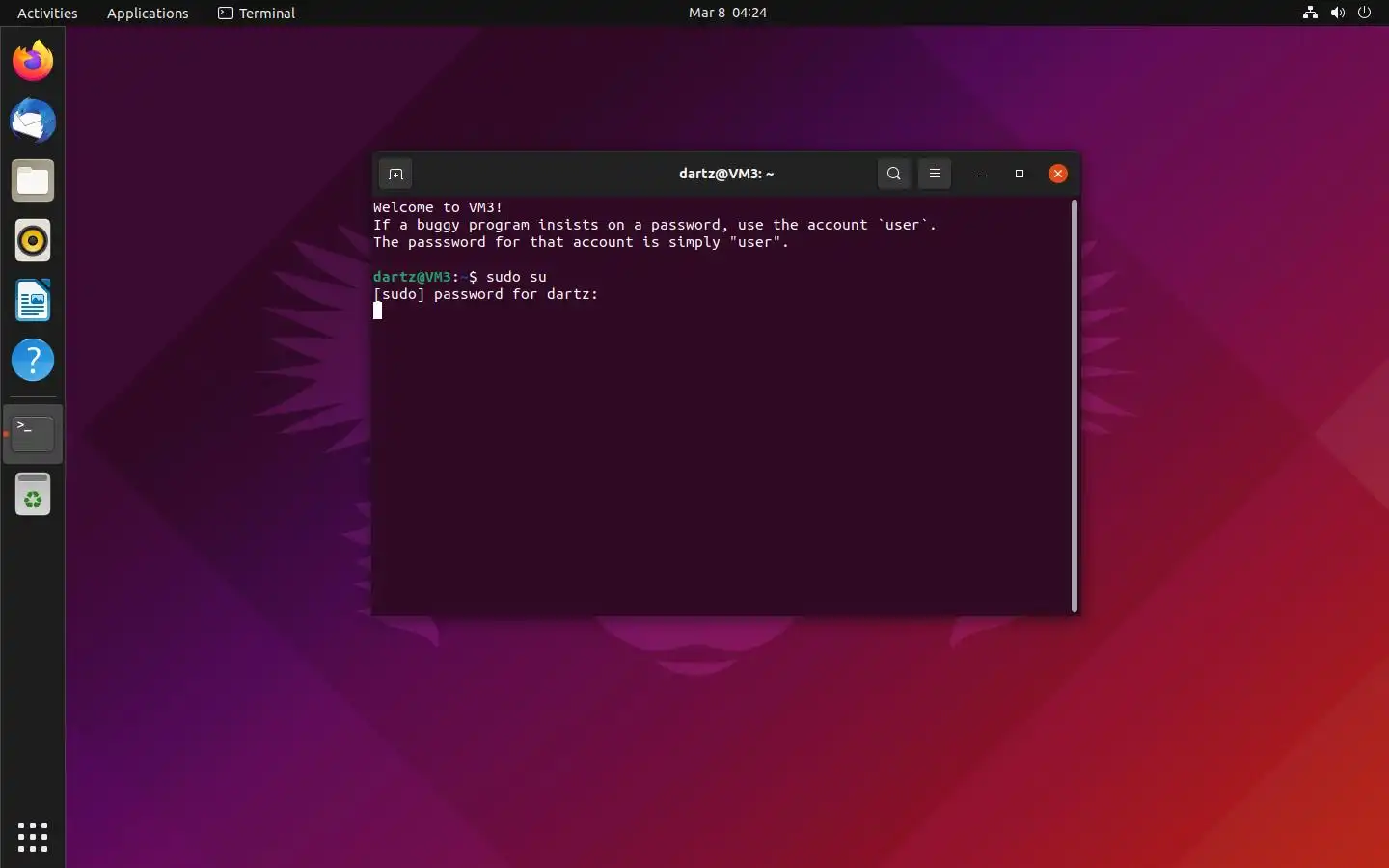Viewport: 1389px width, 868px height.
Task: Click the volume speaker icon
Action: 1337,13
